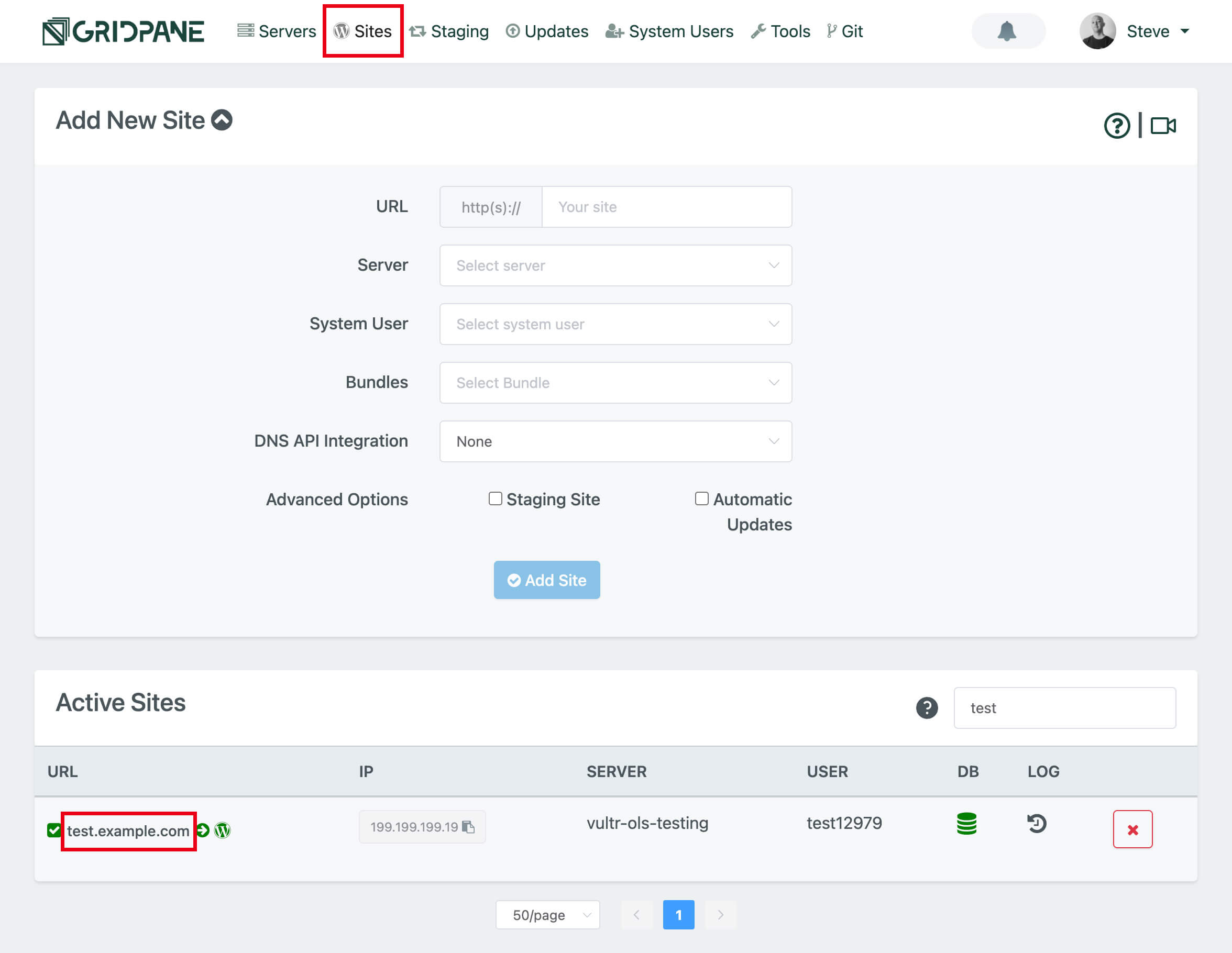Open the Servers menu item
Image resolution: width=1232 pixels, height=953 pixels.
tap(277, 31)
